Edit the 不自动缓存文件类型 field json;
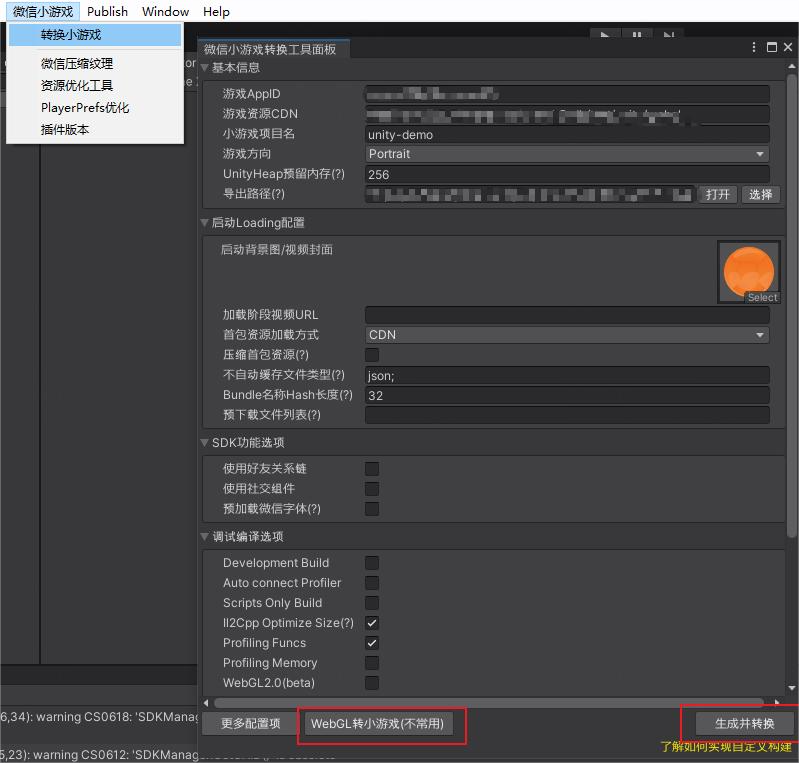 pyautogui.click(x=567, y=375)
